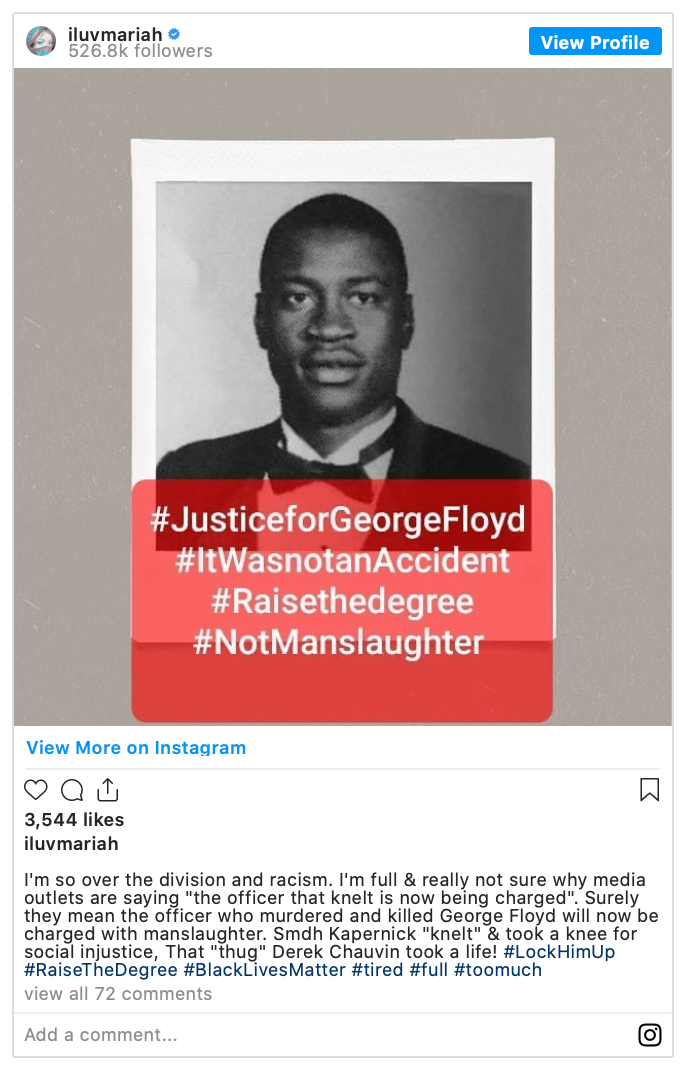
Task: Click iluvmariah username above the caption
Action: click(x=71, y=844)
